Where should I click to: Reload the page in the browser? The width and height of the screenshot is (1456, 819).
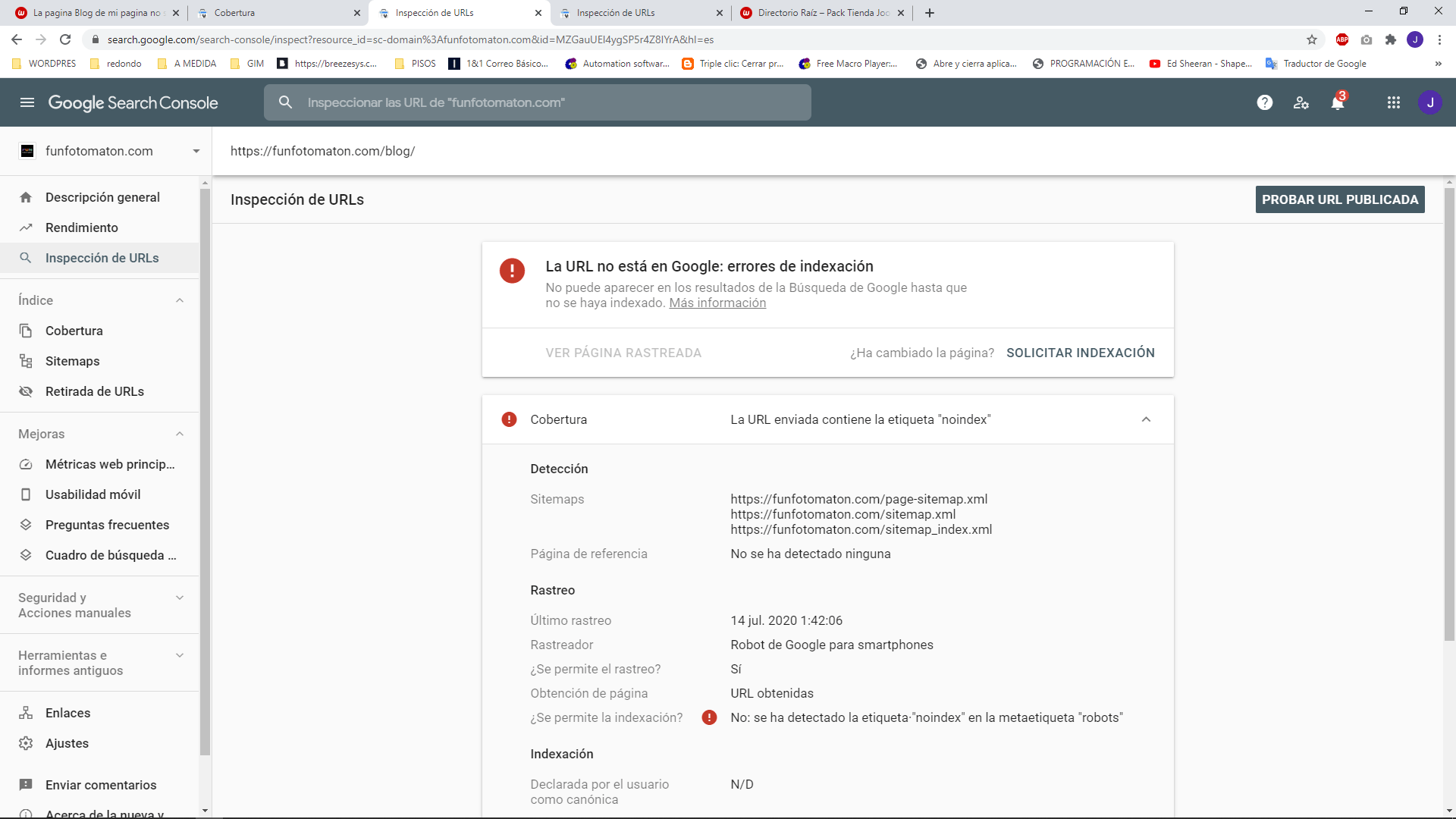tap(65, 39)
